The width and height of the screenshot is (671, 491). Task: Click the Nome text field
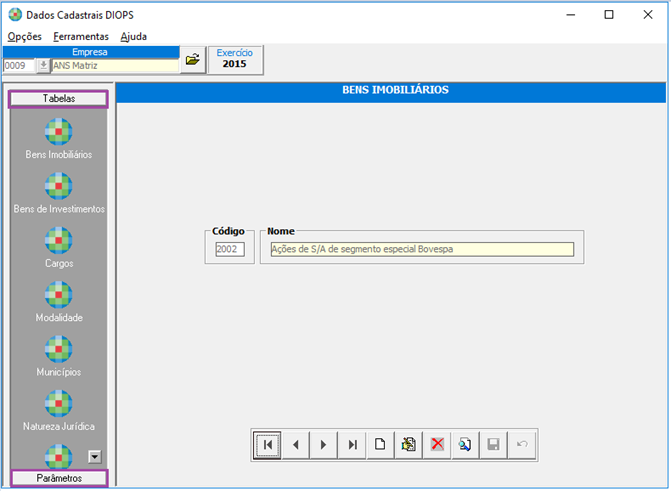(421, 249)
